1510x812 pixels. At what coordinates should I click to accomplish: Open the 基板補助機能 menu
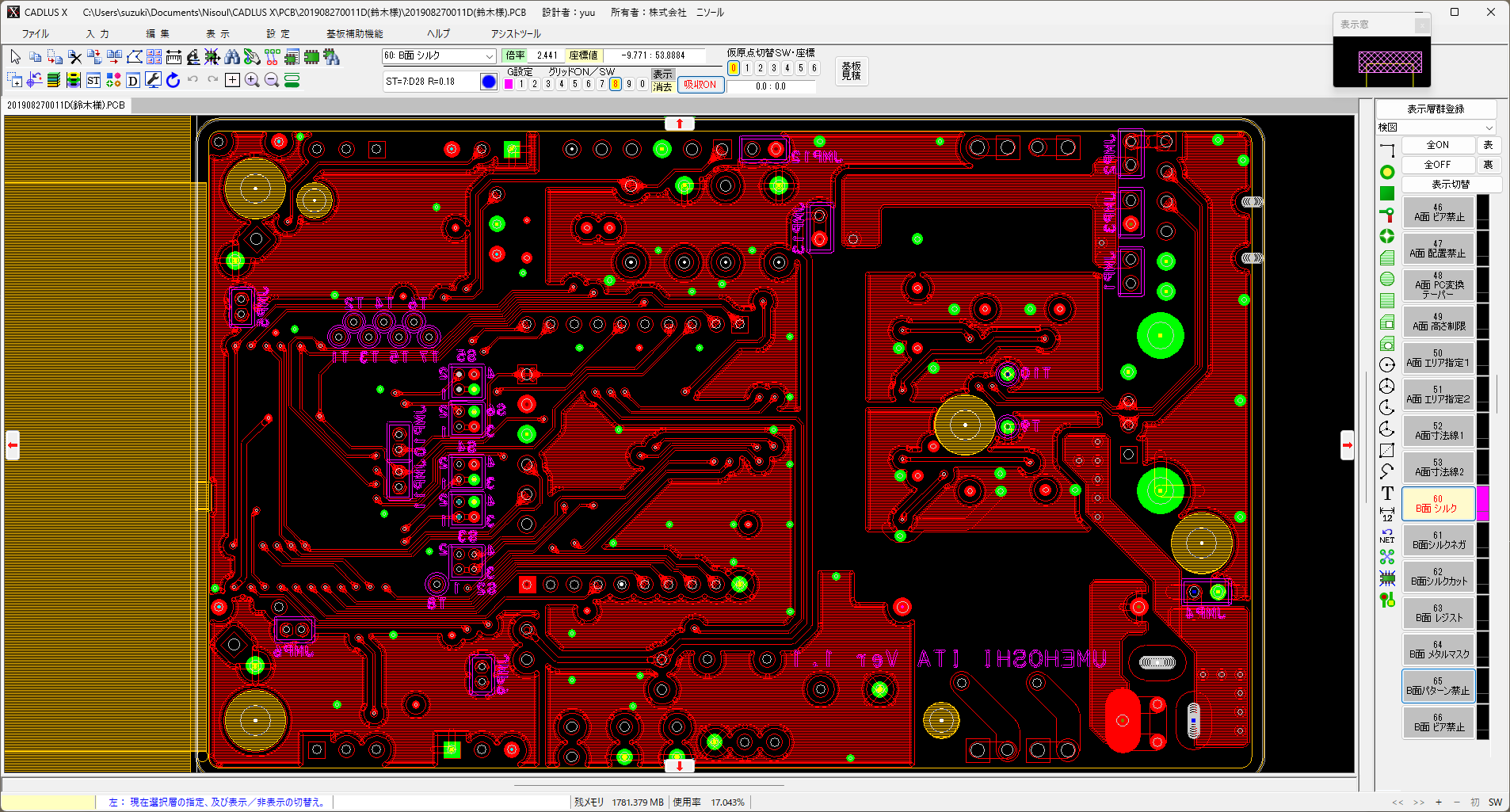(x=354, y=34)
